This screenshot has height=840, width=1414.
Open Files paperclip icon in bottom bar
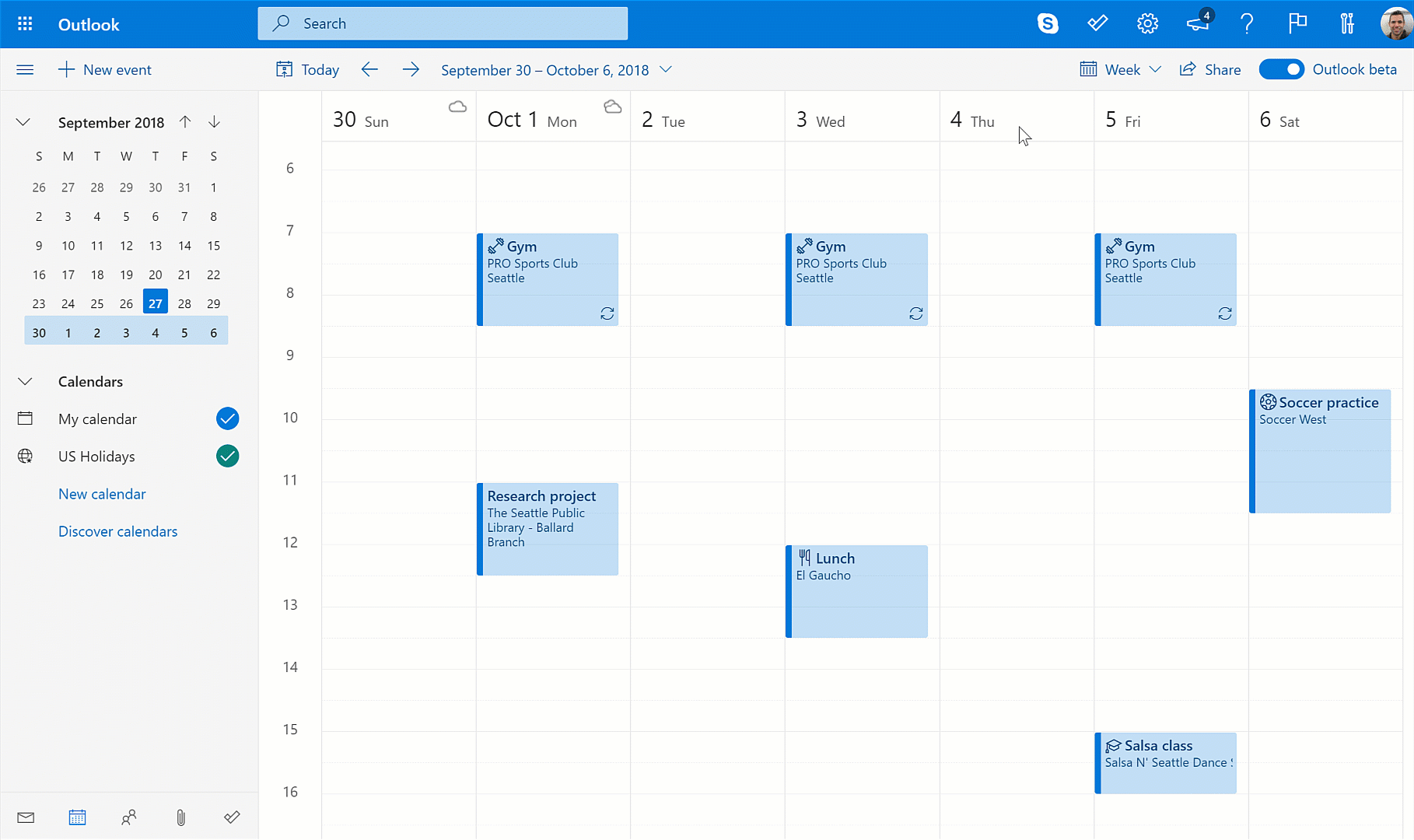(x=180, y=817)
